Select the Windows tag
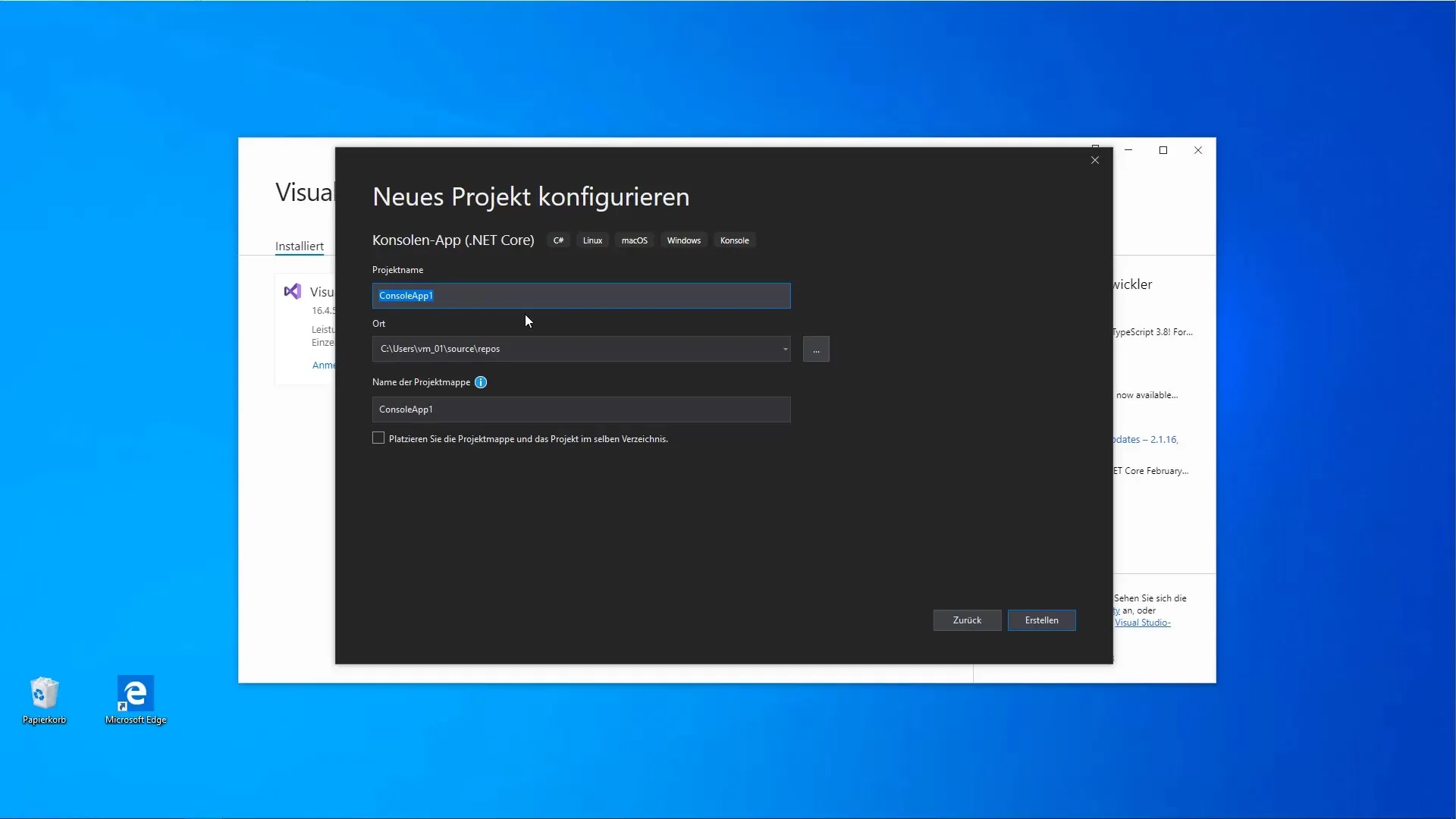 pyautogui.click(x=683, y=240)
